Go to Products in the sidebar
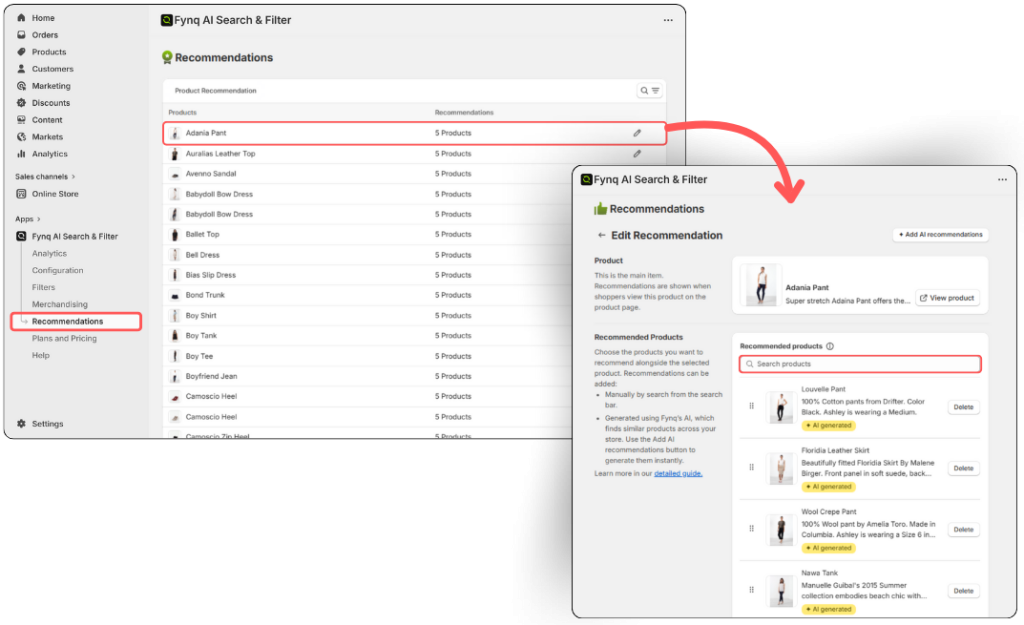1024x625 pixels. click(x=49, y=52)
